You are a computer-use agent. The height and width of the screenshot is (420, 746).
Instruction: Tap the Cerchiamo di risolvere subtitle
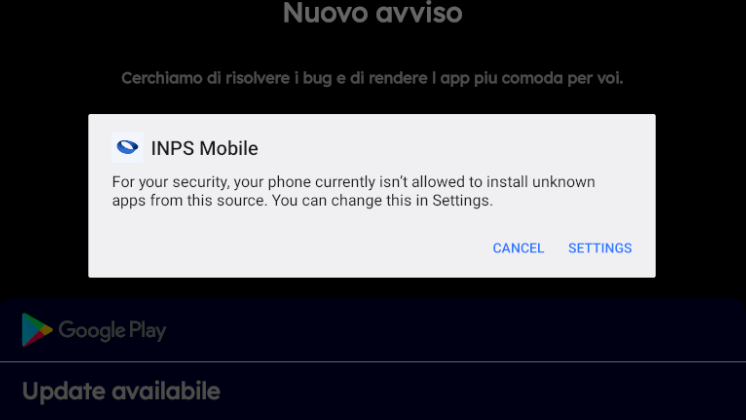coord(372,78)
